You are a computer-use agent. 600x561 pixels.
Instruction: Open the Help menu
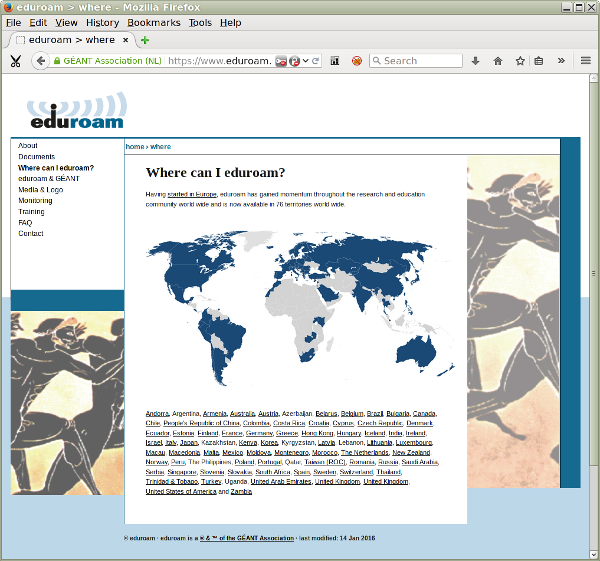click(x=230, y=23)
